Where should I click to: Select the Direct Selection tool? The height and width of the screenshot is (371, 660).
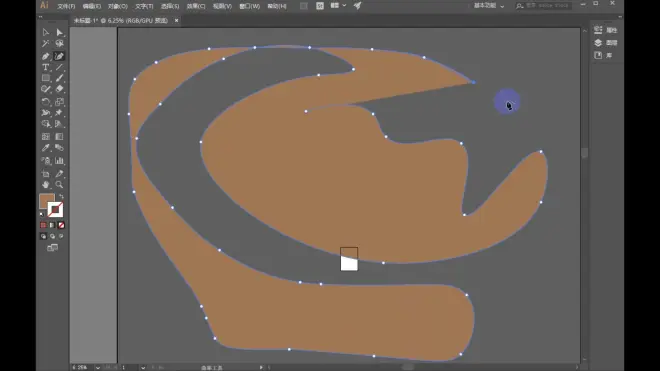59,32
